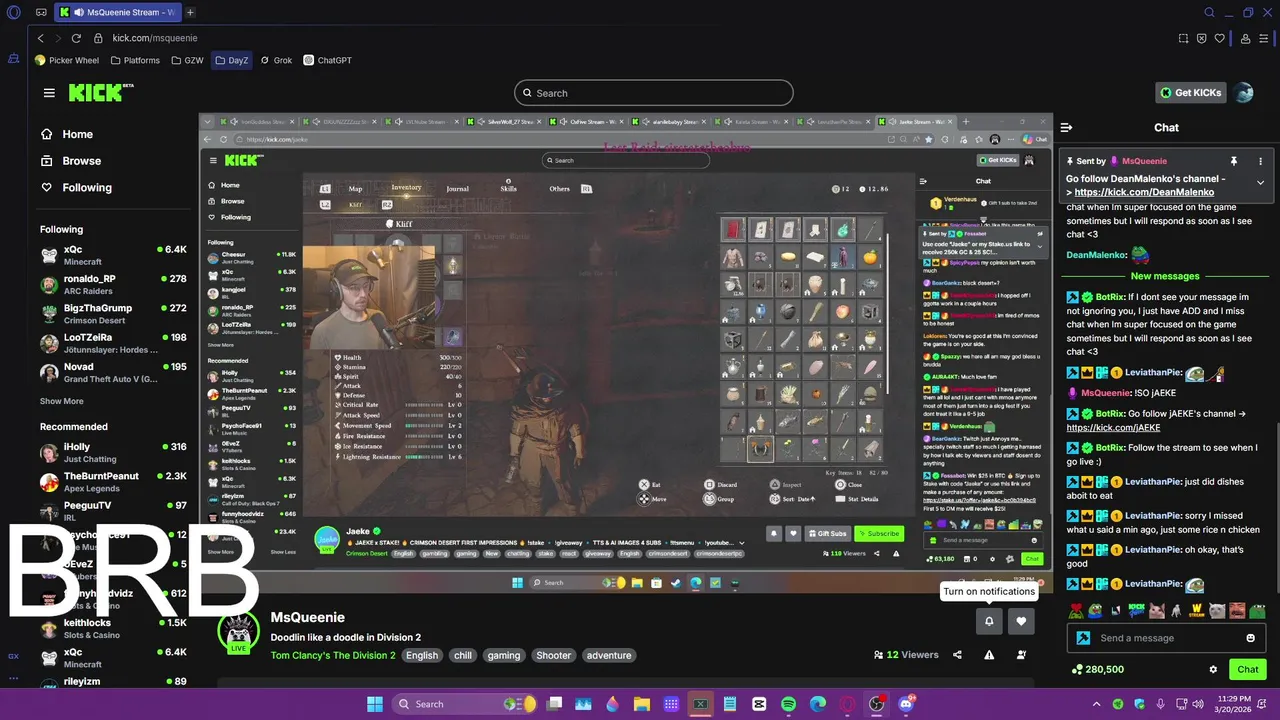Viewport: 1280px width, 720px height.
Task: Select the chill tag
Action: 463,656
